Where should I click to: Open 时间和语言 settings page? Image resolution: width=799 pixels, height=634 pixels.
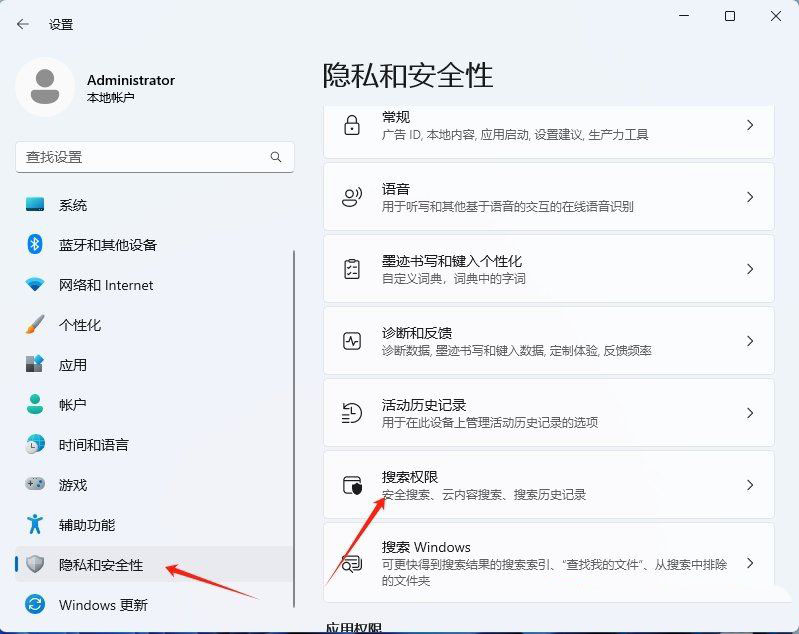pyautogui.click(x=93, y=445)
